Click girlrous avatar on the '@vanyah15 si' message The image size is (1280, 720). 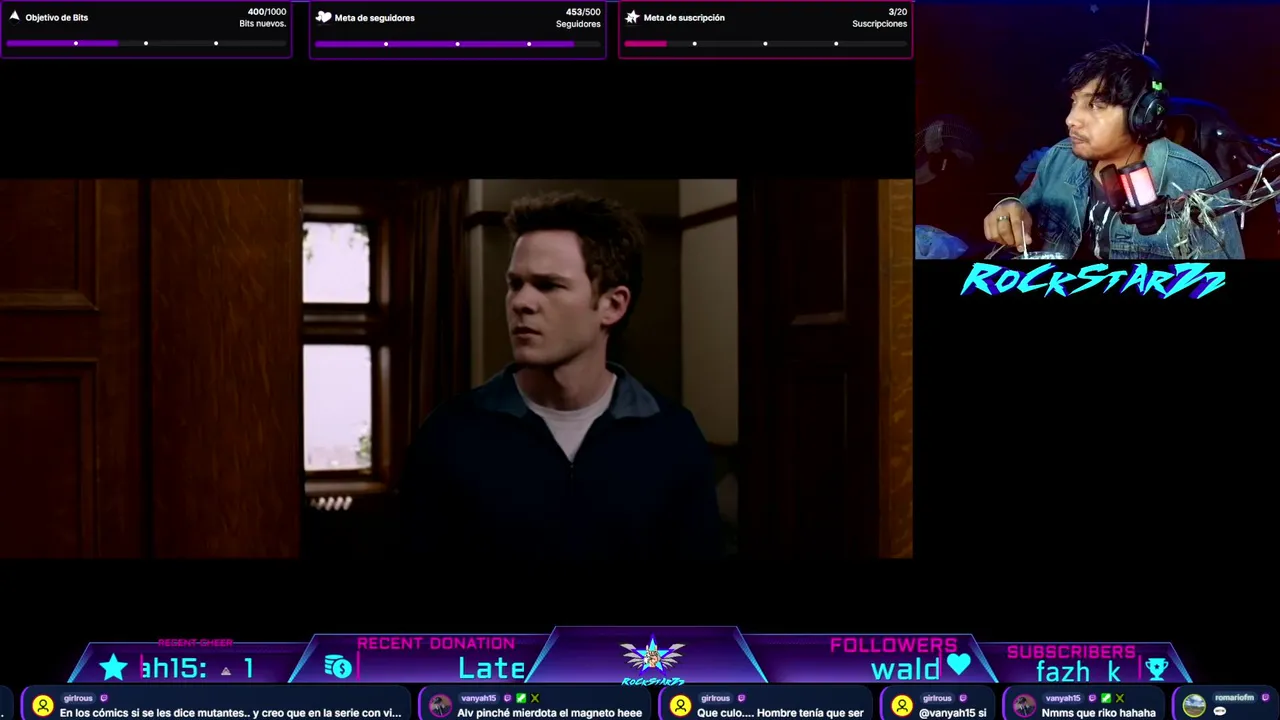tap(902, 706)
